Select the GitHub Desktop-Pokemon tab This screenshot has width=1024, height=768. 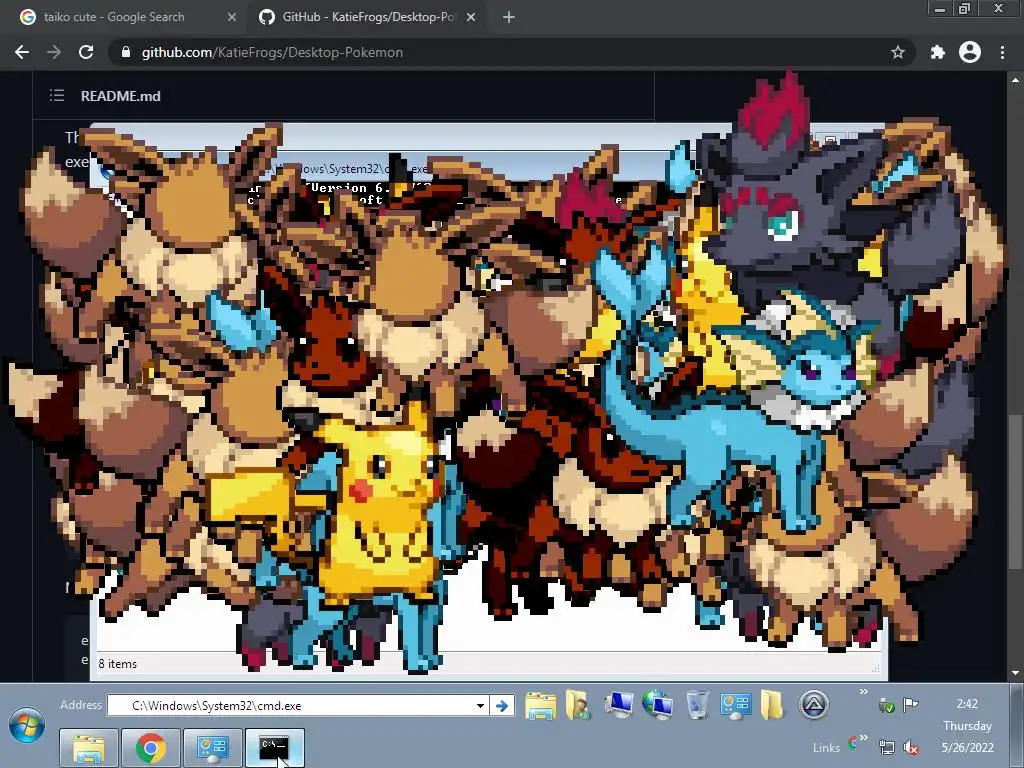(x=369, y=17)
